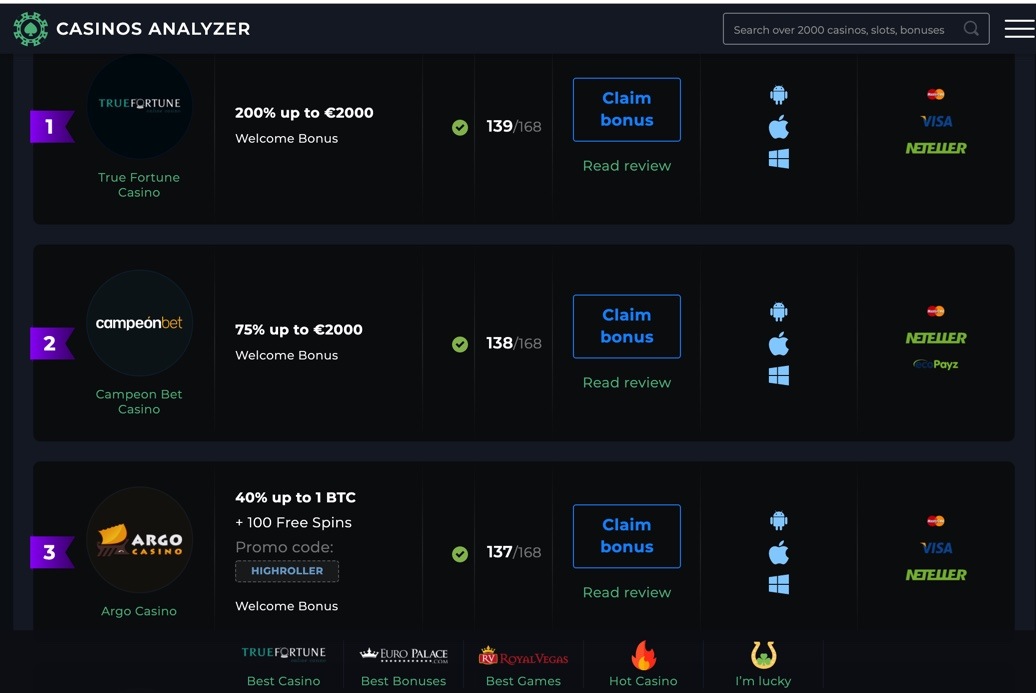Click Visa logo in Argo Casino row
1036x693 pixels.
pos(936,548)
